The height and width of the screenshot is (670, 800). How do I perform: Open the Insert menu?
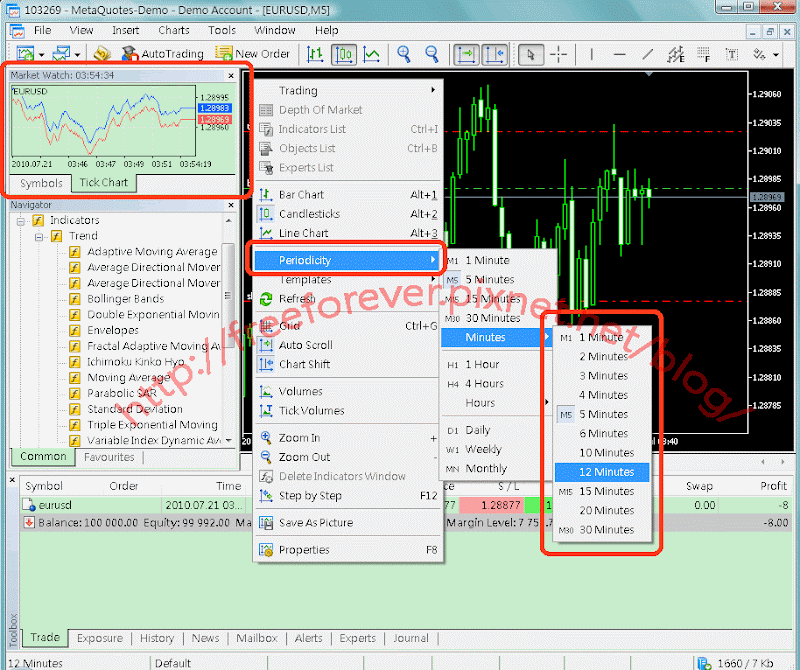126,30
